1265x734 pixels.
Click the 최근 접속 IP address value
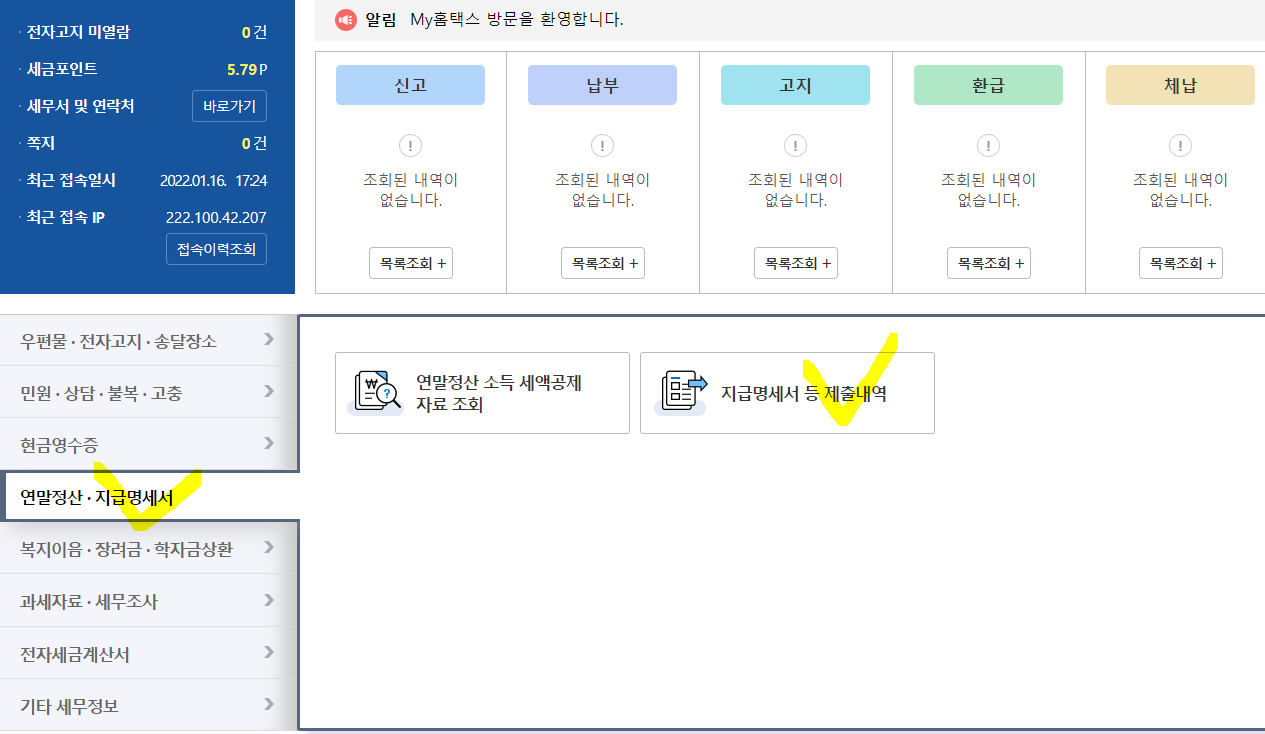pyautogui.click(x=216, y=217)
